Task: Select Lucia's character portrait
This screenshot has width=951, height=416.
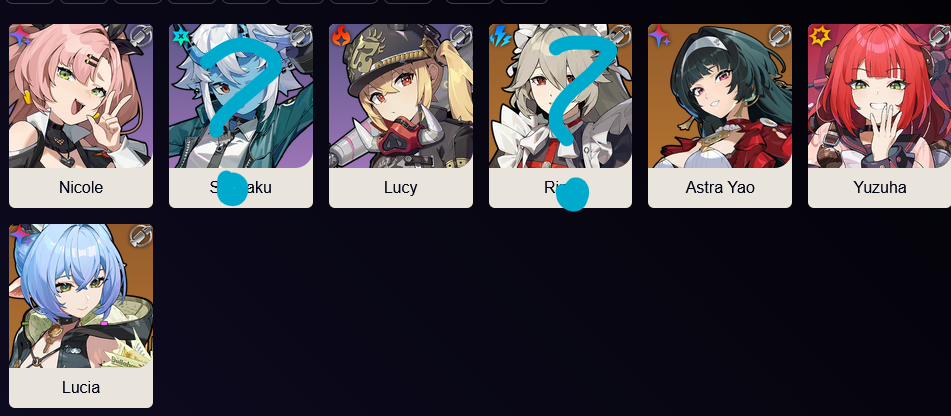Action: [x=81, y=296]
